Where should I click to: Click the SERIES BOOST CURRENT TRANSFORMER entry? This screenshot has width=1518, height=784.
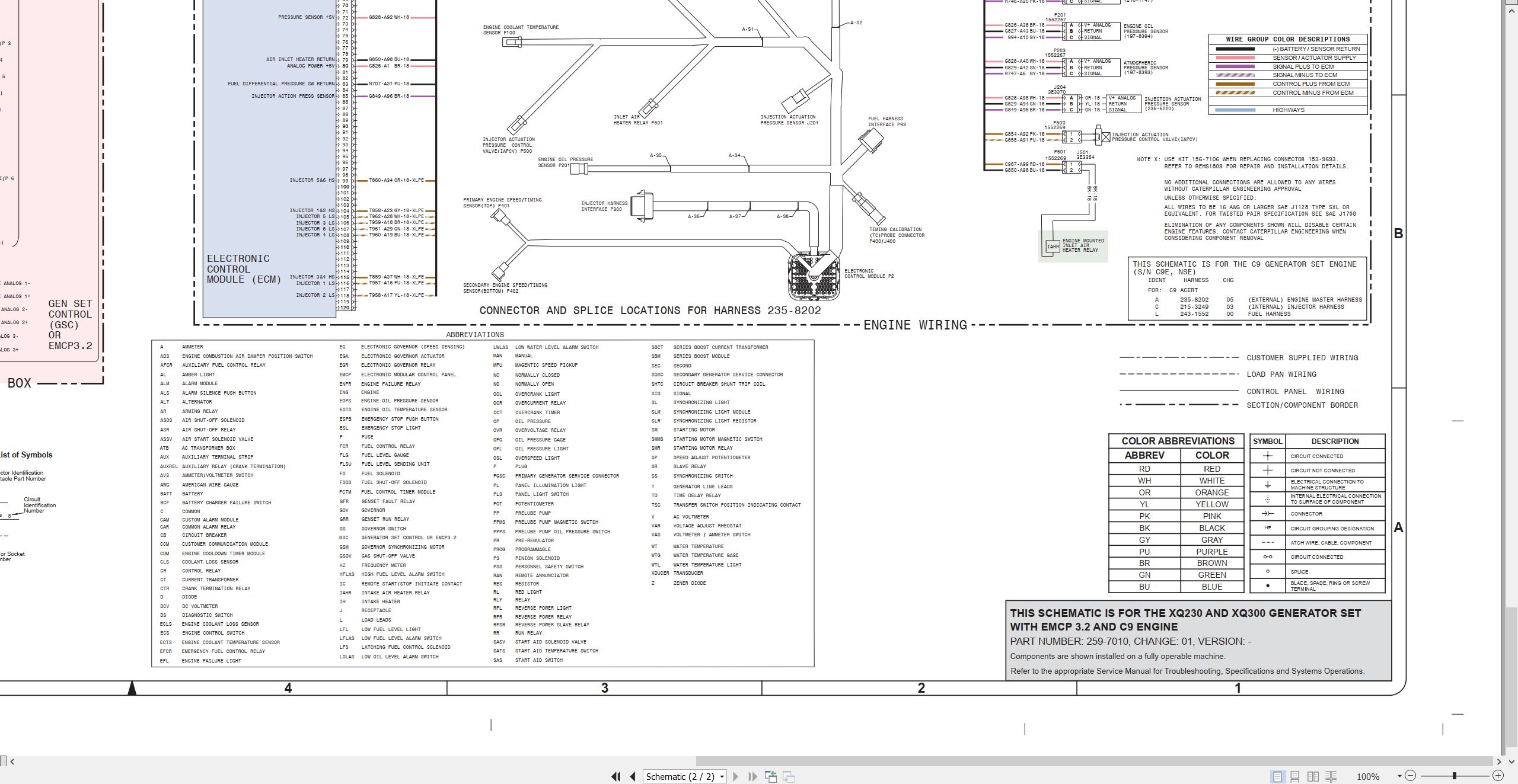click(x=720, y=347)
